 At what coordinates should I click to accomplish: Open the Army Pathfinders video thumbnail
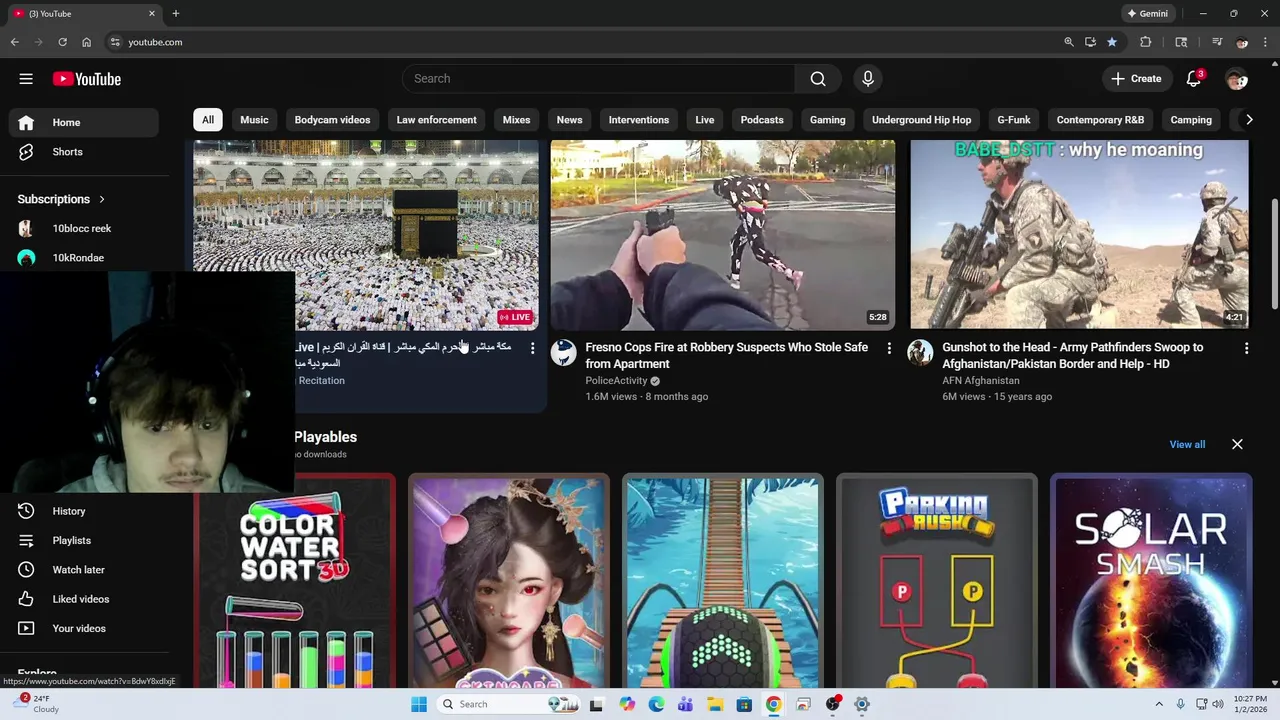click(1079, 235)
